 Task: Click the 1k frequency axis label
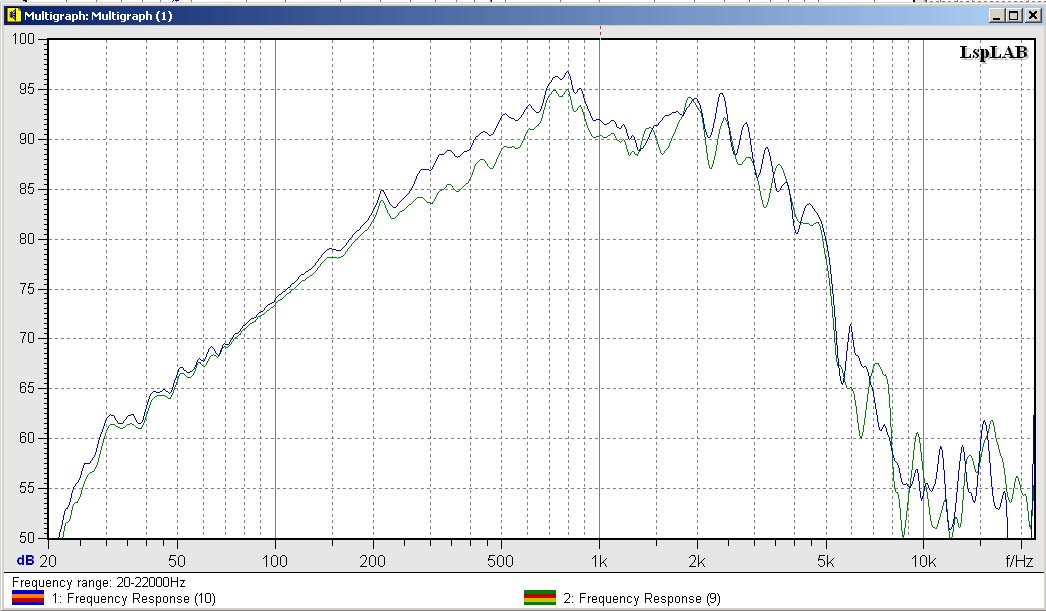599,561
